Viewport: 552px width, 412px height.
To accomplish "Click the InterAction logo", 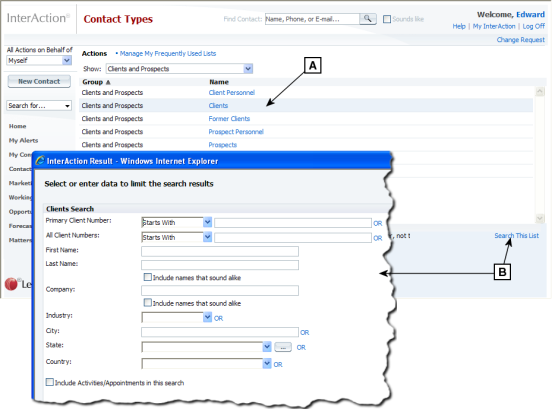I will [38, 18].
